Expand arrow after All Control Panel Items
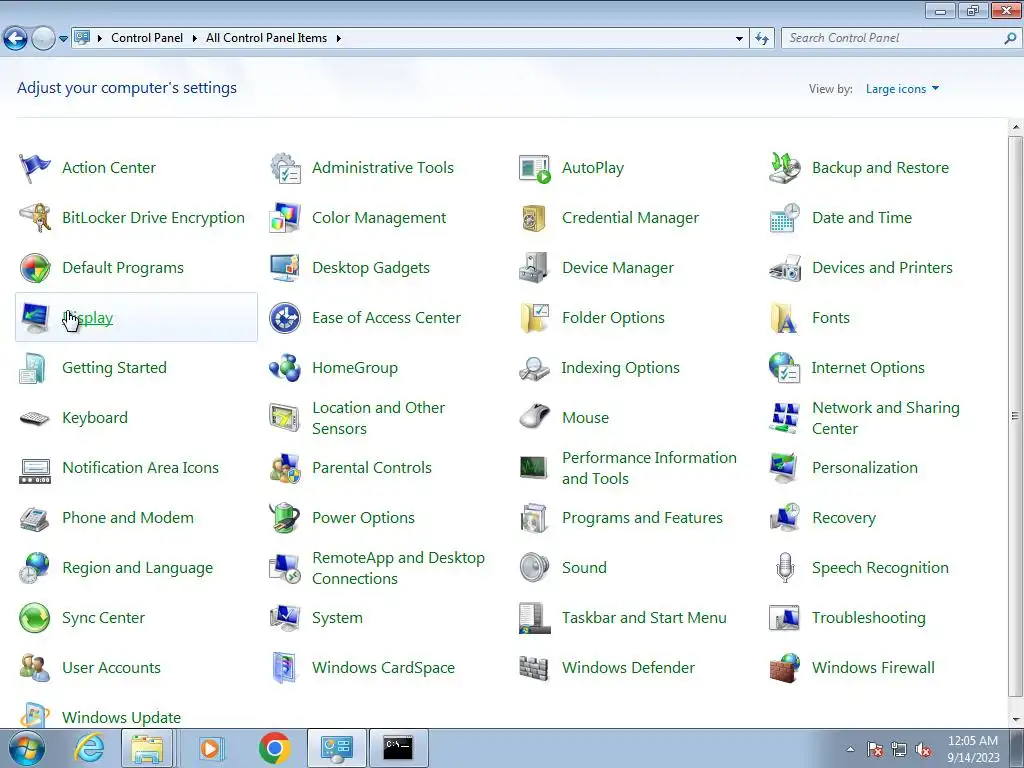1024x768 pixels. 338,39
